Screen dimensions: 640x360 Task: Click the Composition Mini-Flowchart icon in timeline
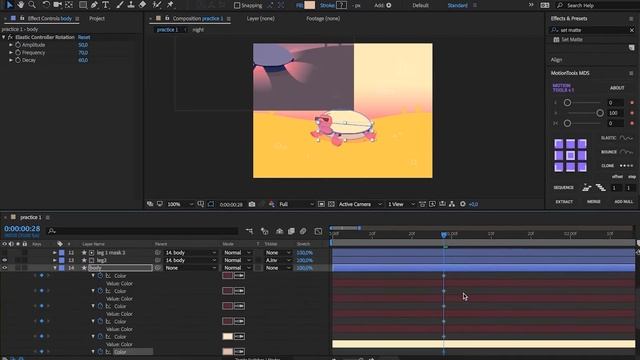[x=249, y=231]
